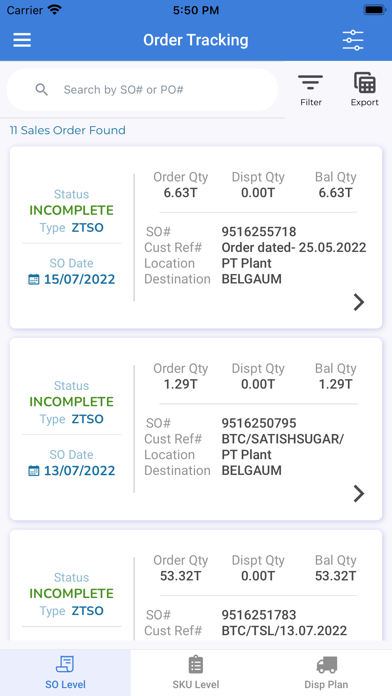
Task: Expand order 9516250795 with its chevron
Action: (x=359, y=494)
